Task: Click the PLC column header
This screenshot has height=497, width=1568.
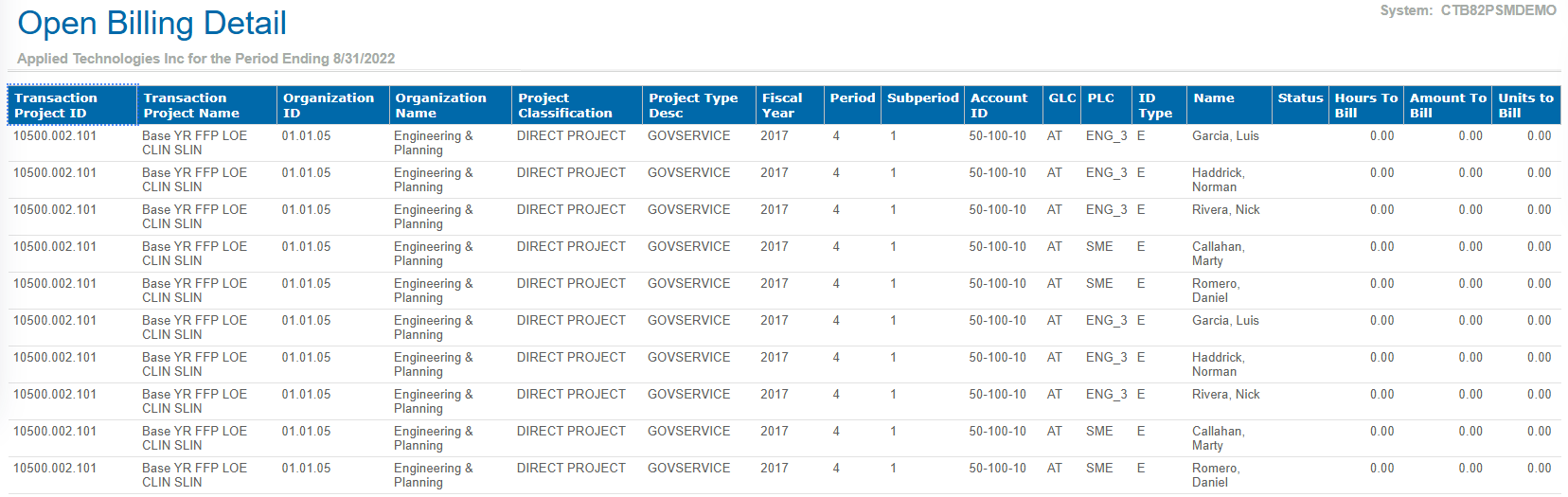Action: (1101, 98)
